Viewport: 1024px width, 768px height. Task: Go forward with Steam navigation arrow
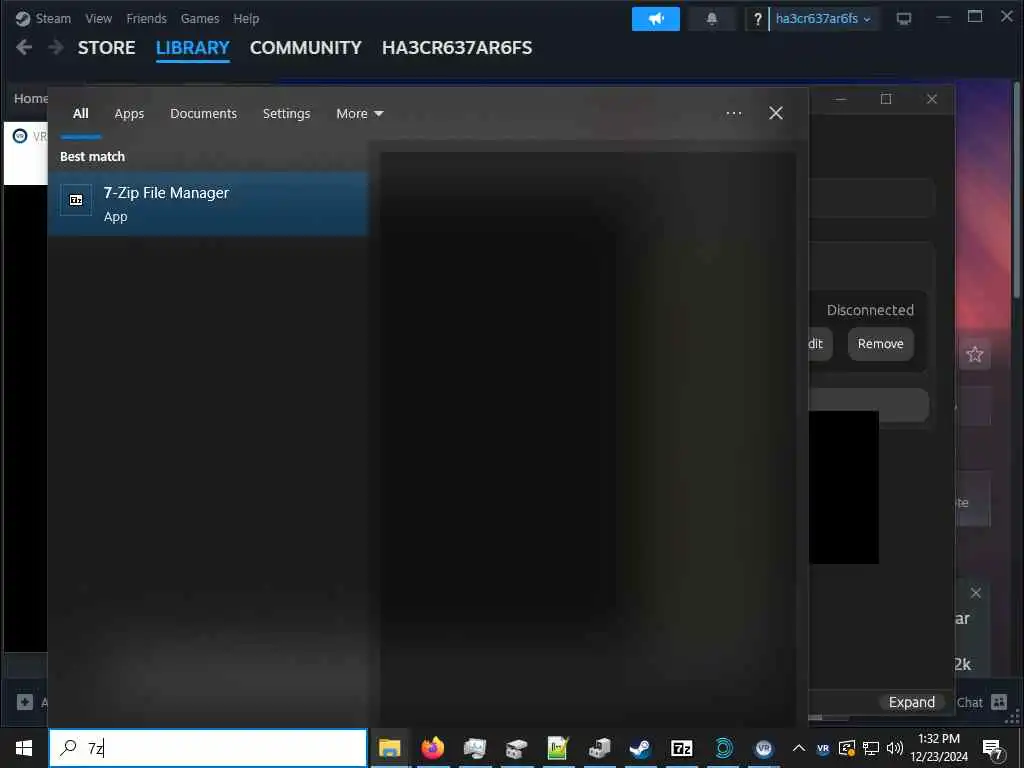click(x=56, y=47)
